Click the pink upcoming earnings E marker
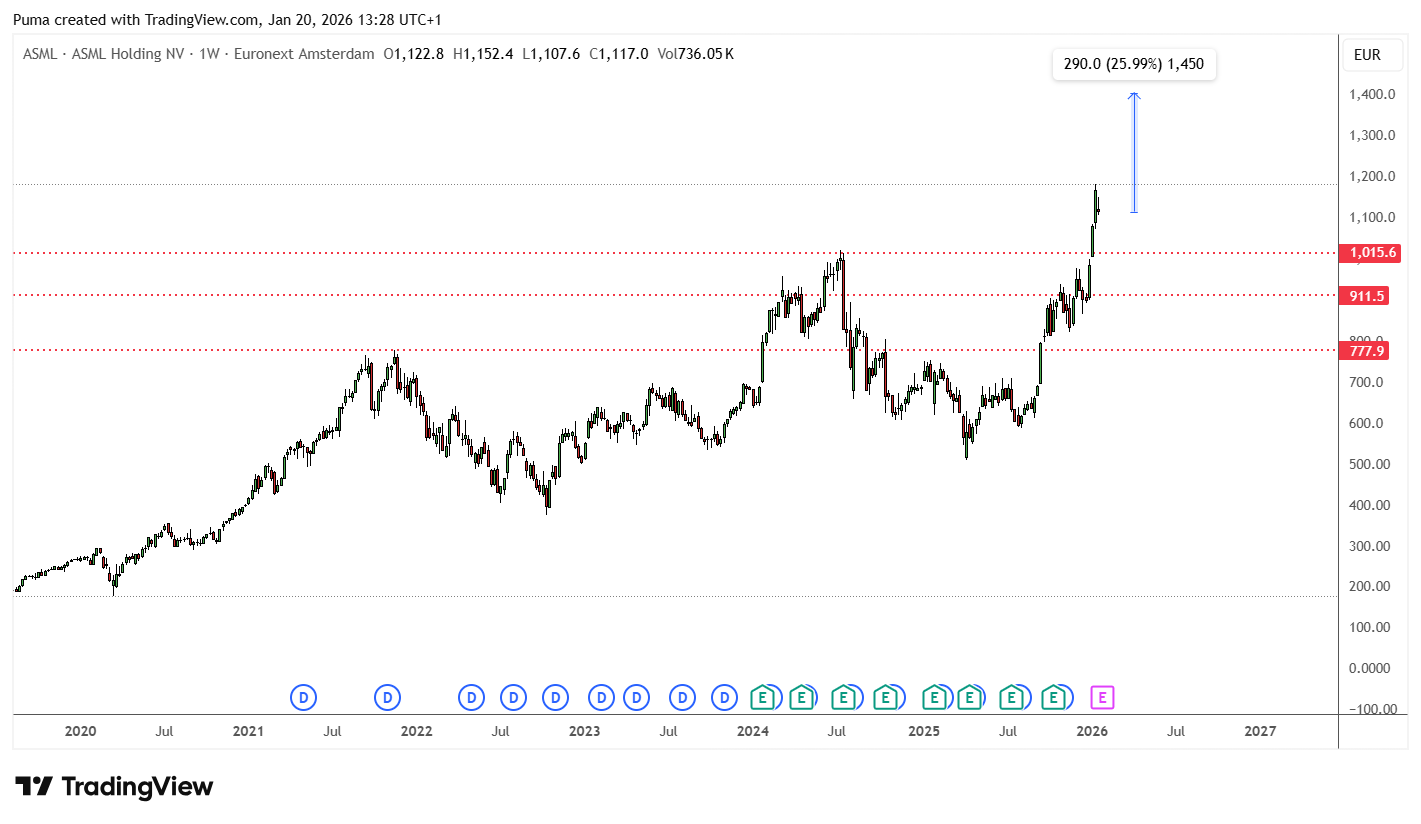 1102,697
